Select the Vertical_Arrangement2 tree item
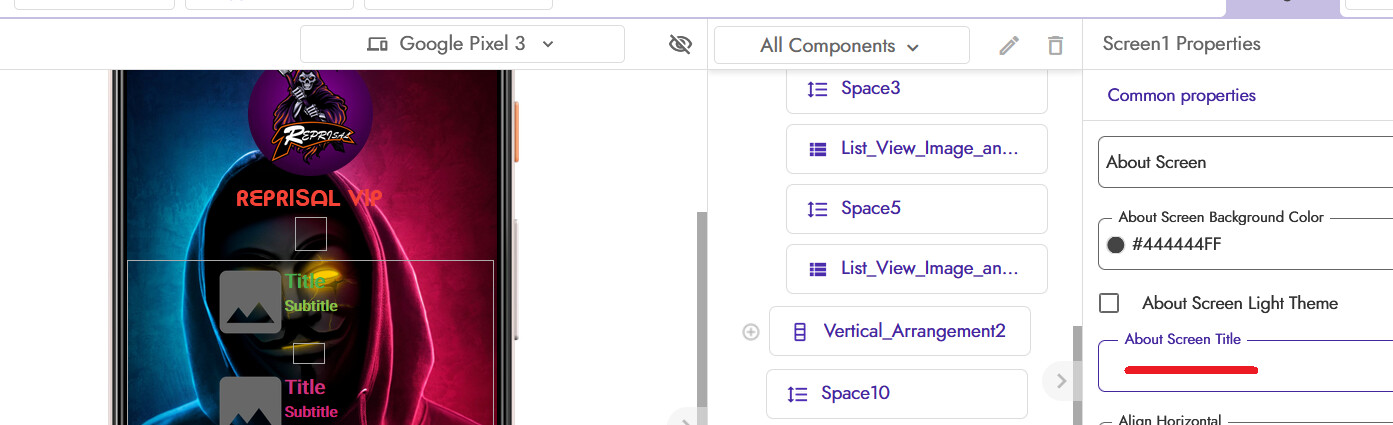 (x=900, y=331)
